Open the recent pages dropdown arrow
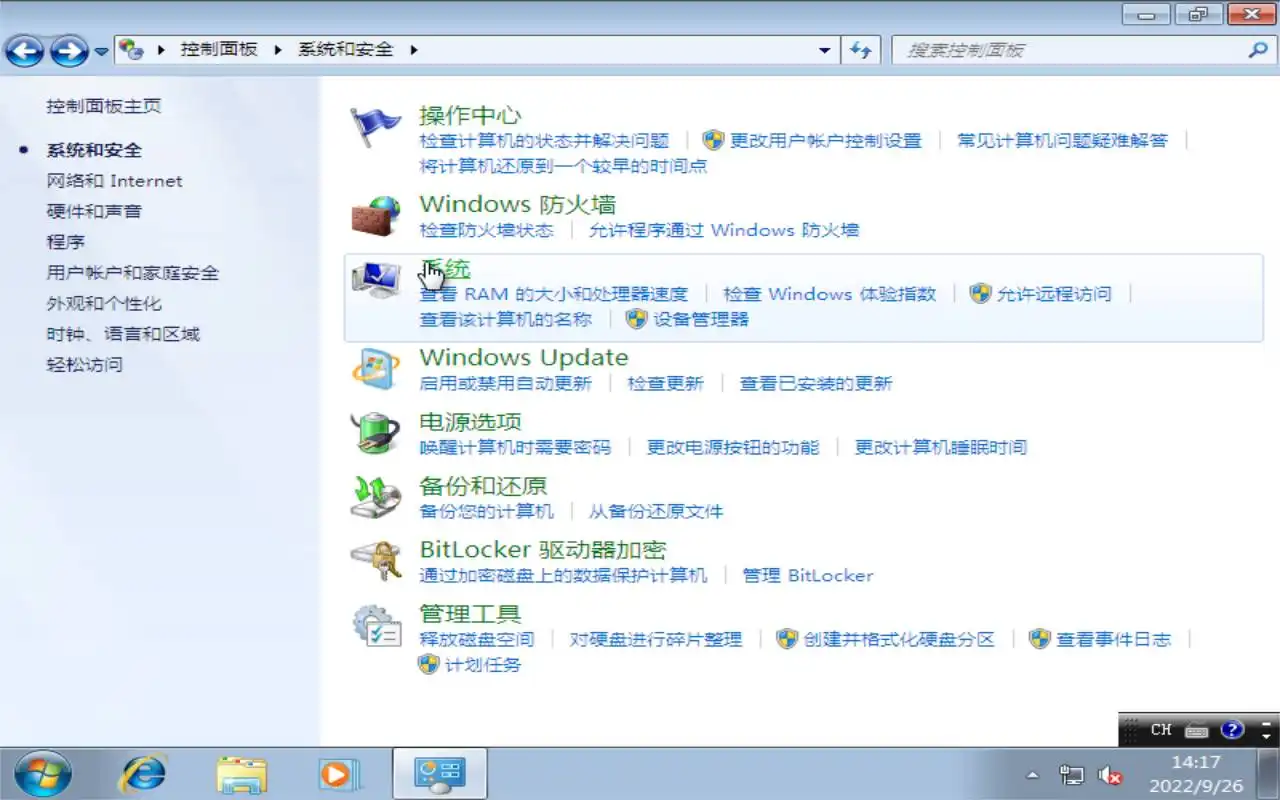This screenshot has height=800, width=1280. tap(101, 51)
